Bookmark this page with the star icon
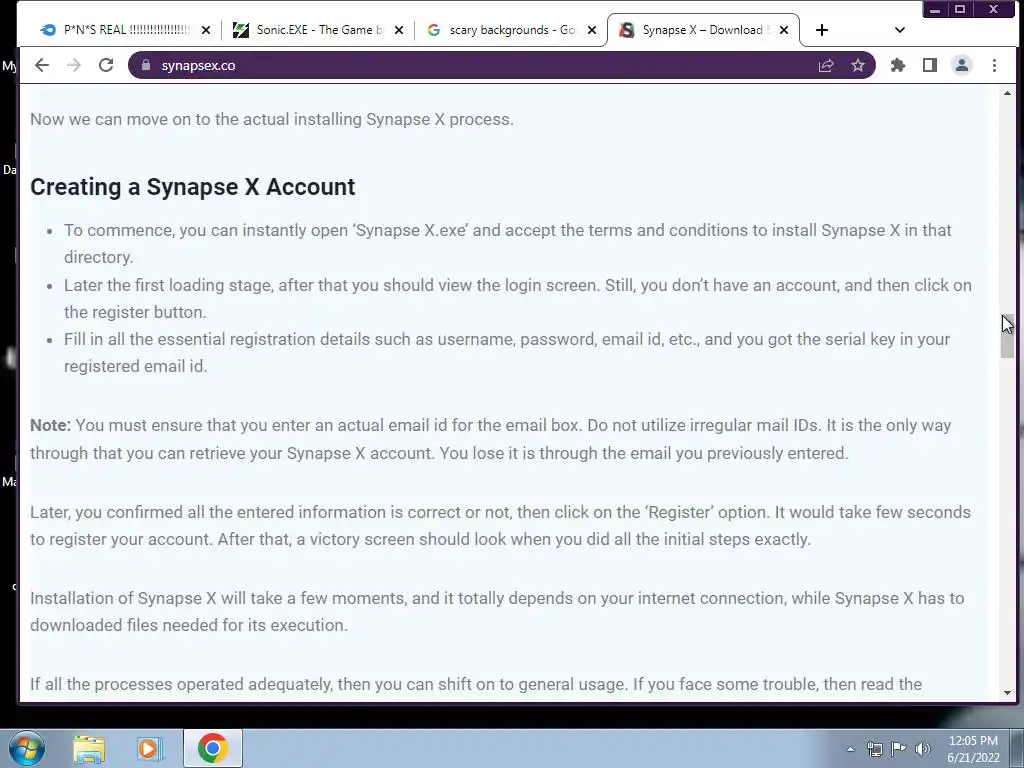Screen dimensions: 1024x768 [857, 65]
